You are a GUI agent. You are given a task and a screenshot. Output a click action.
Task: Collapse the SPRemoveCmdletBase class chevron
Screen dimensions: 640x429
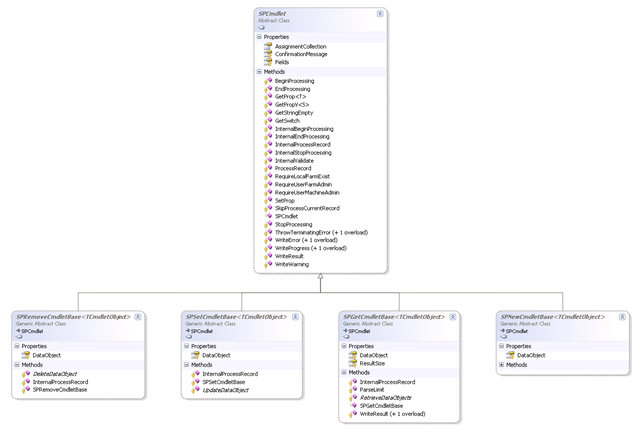coord(138,317)
